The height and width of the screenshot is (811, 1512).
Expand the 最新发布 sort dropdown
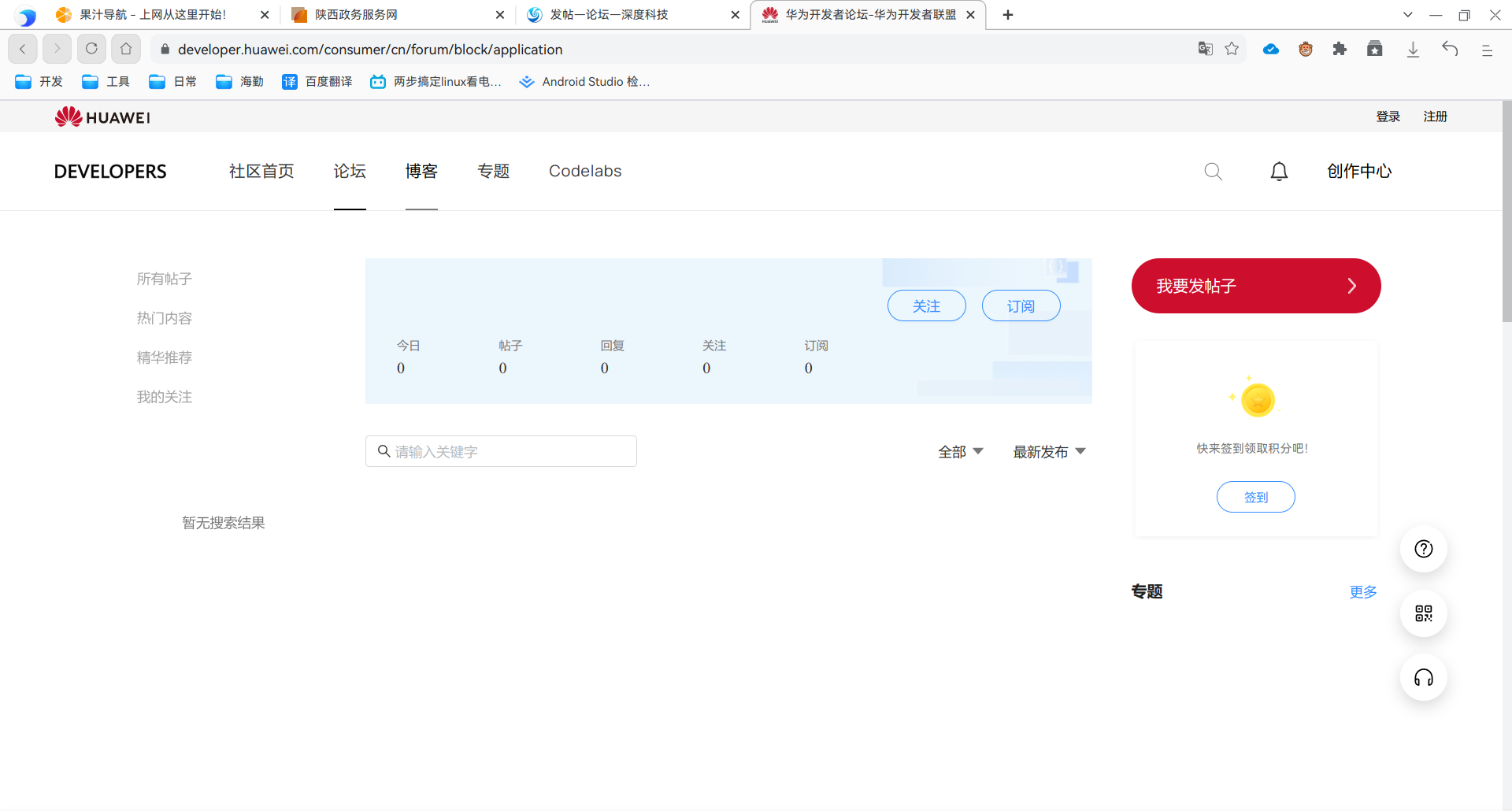[x=1050, y=452]
